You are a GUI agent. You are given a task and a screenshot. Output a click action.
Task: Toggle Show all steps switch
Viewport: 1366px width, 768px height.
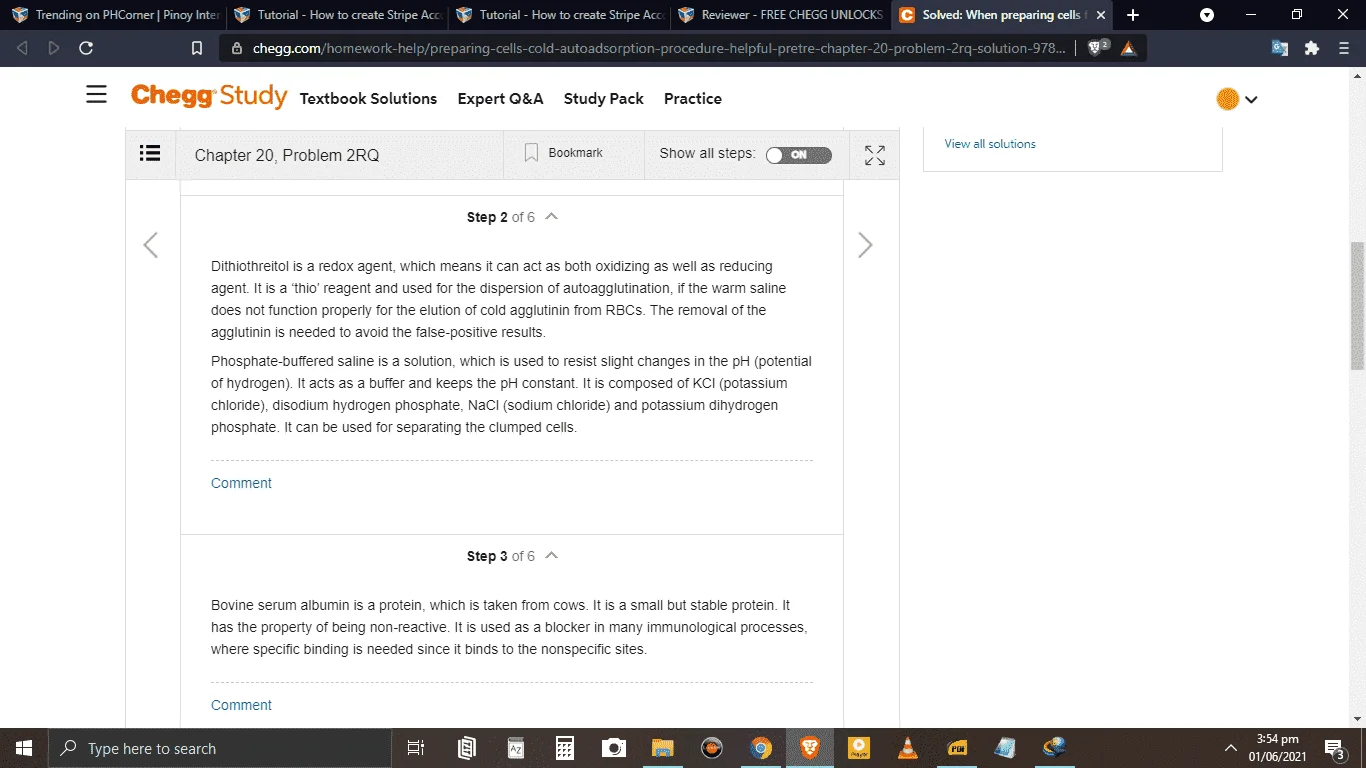(x=798, y=155)
